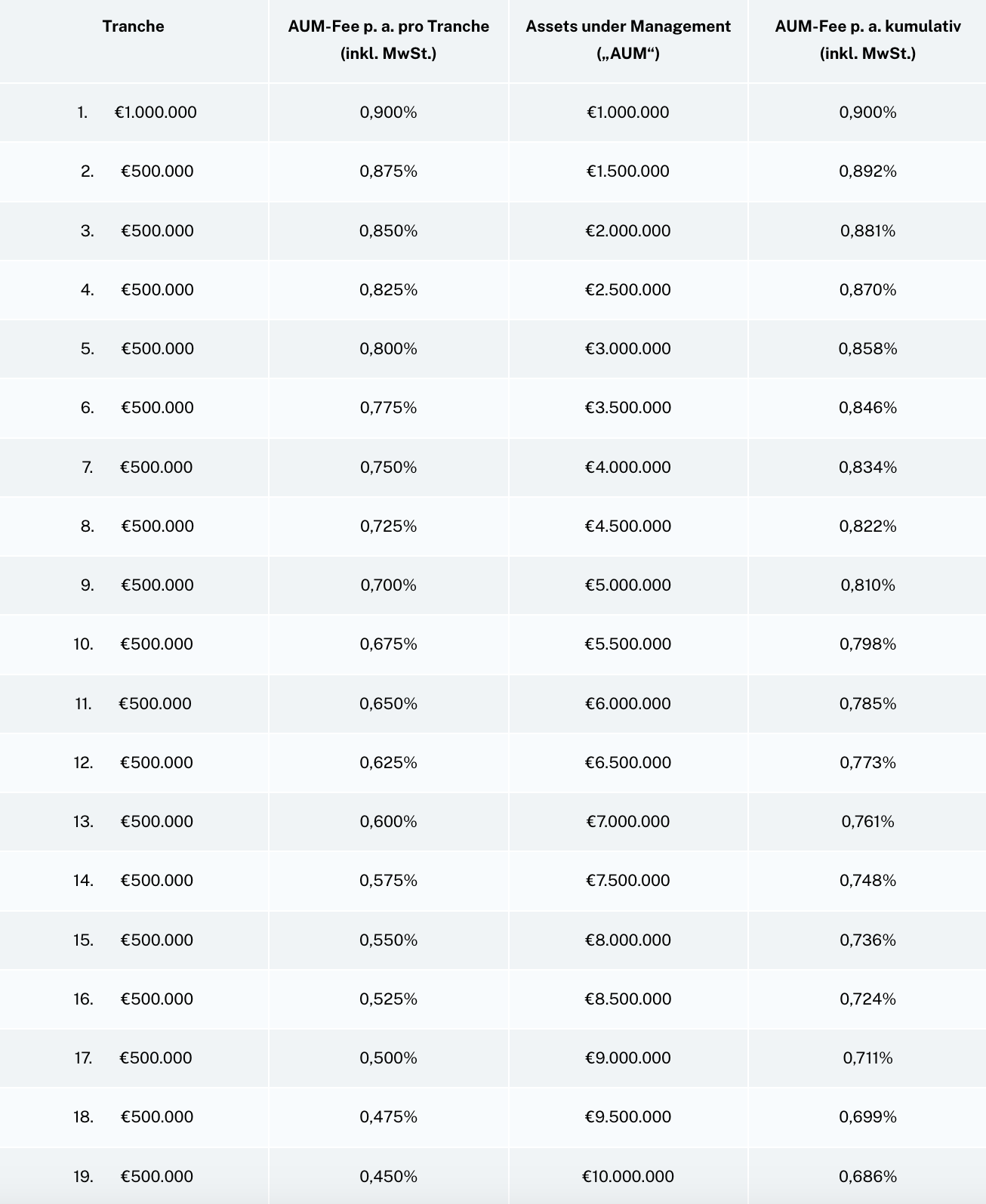Select the 0,711% cumulative fee cell
The width and height of the screenshot is (986, 1204).
pyautogui.click(x=868, y=1057)
